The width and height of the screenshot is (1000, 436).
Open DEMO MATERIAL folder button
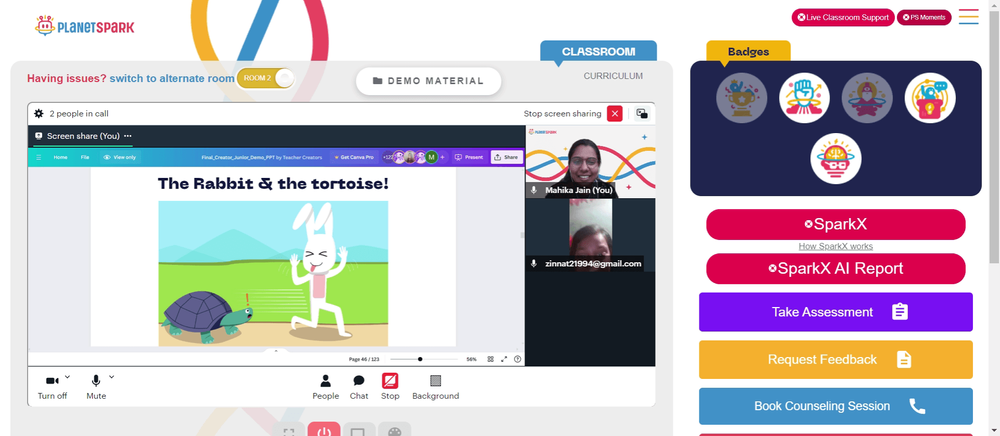click(x=429, y=81)
